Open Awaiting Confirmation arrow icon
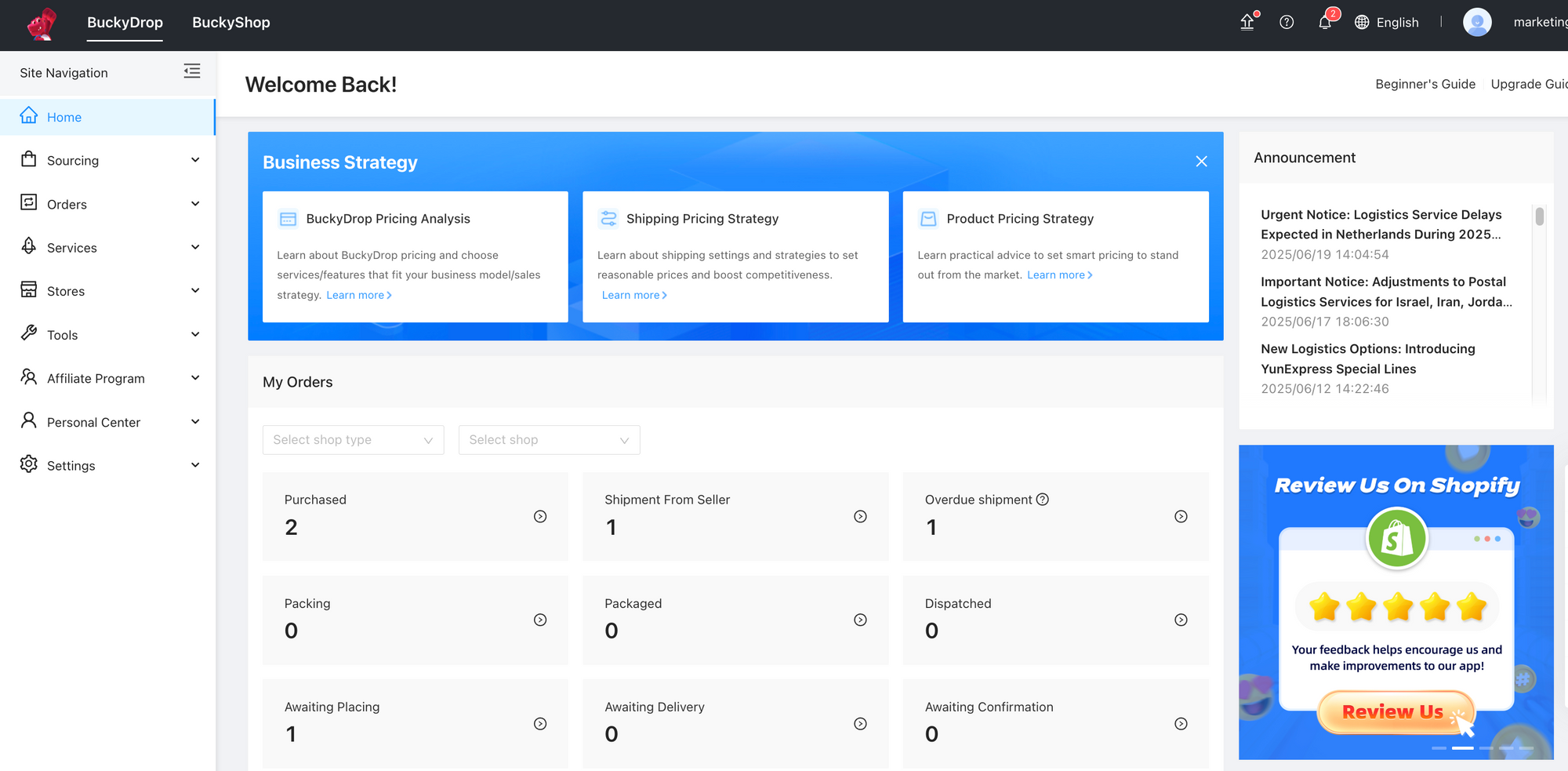The height and width of the screenshot is (771, 1568). pyautogui.click(x=1181, y=724)
